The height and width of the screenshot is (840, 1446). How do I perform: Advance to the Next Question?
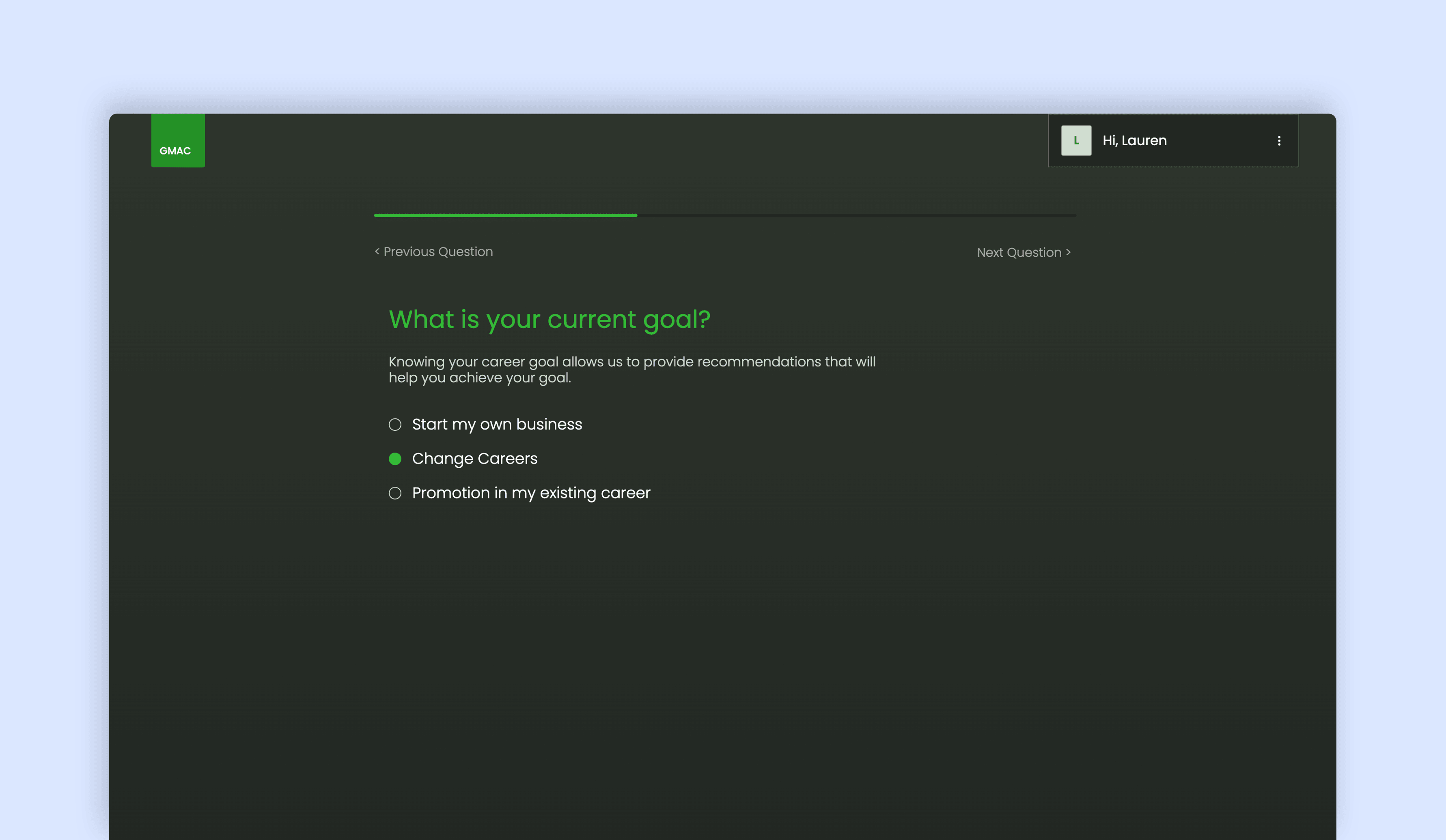1024,252
